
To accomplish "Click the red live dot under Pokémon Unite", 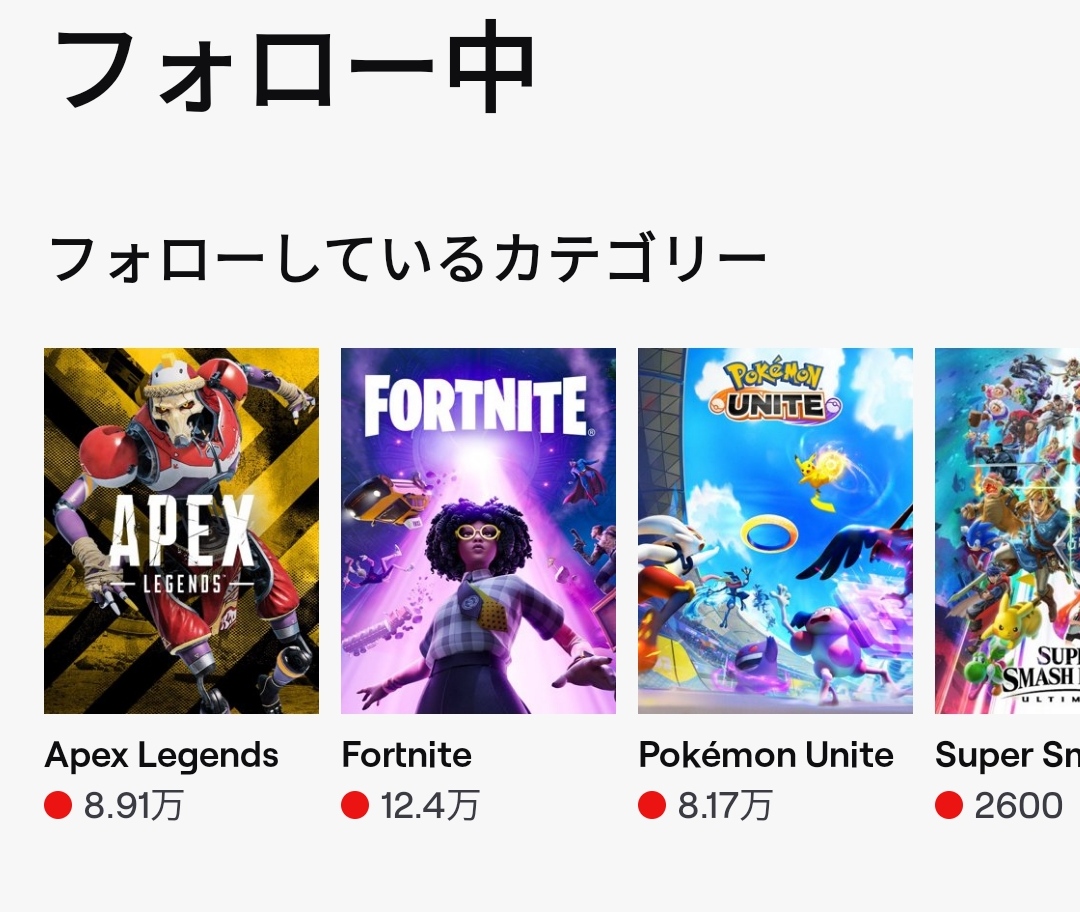I will point(652,805).
